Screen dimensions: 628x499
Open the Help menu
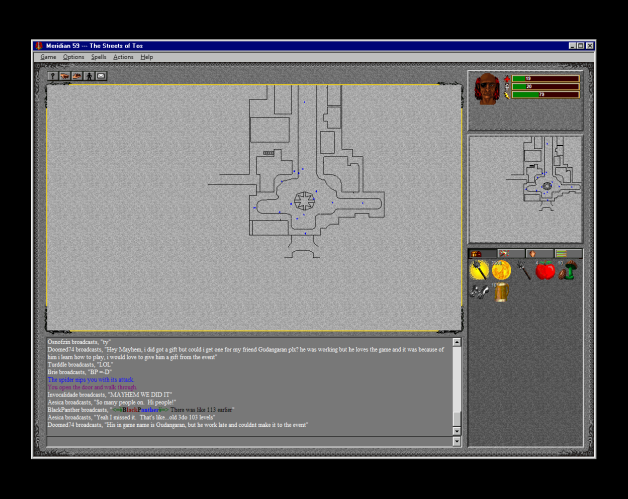pyautogui.click(x=147, y=57)
